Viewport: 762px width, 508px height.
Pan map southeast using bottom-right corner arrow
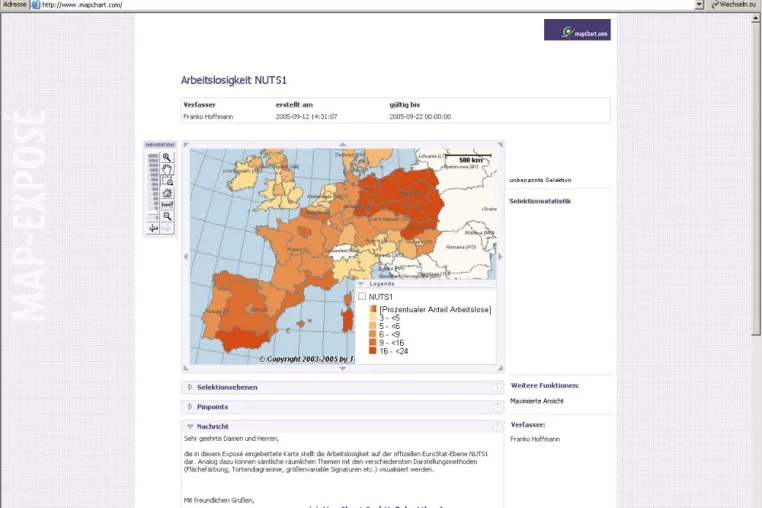[500, 368]
